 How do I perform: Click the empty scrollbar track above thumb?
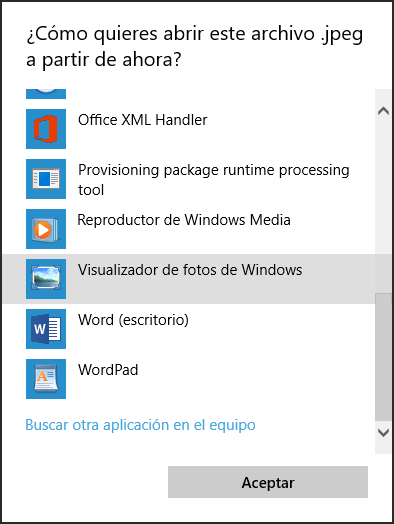[383, 207]
